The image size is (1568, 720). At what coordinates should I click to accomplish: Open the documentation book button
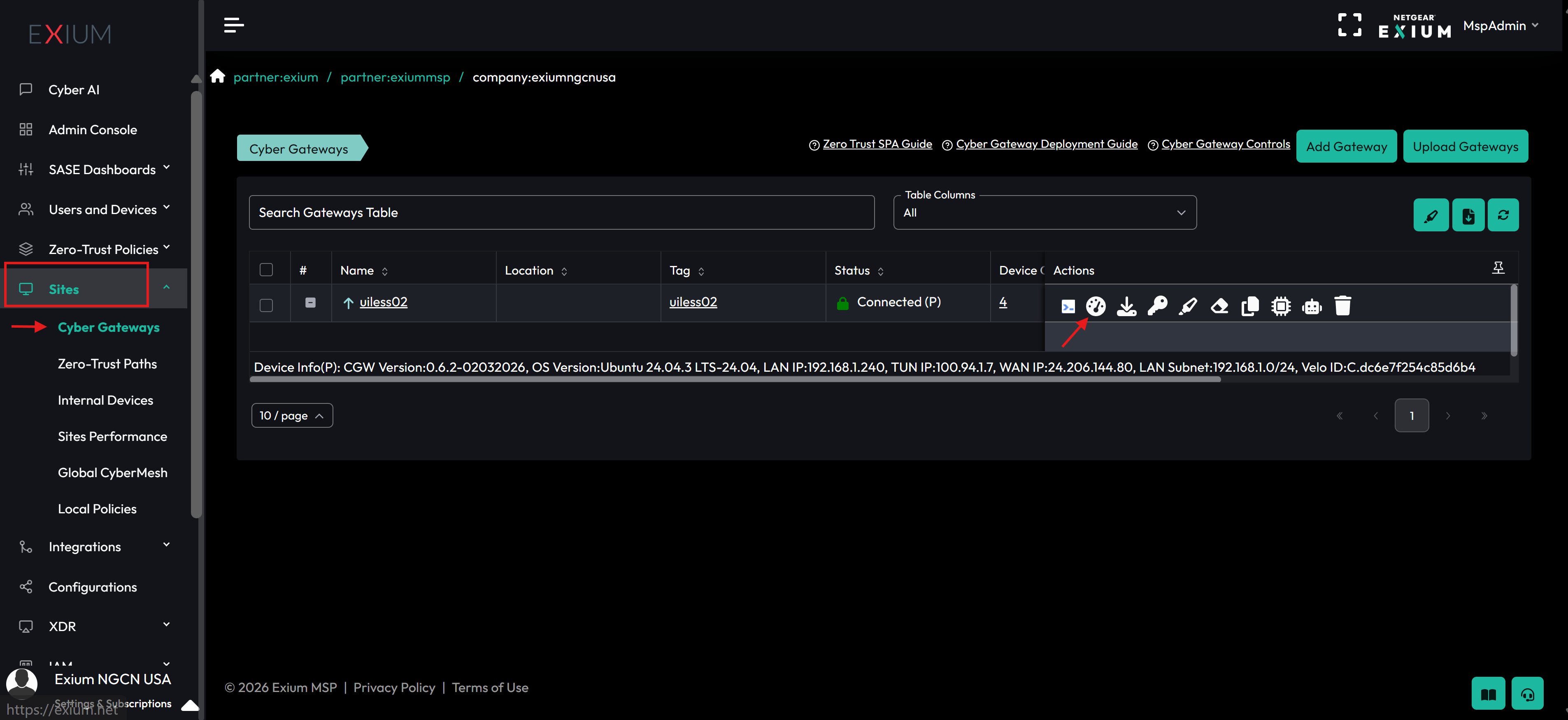pos(1488,693)
